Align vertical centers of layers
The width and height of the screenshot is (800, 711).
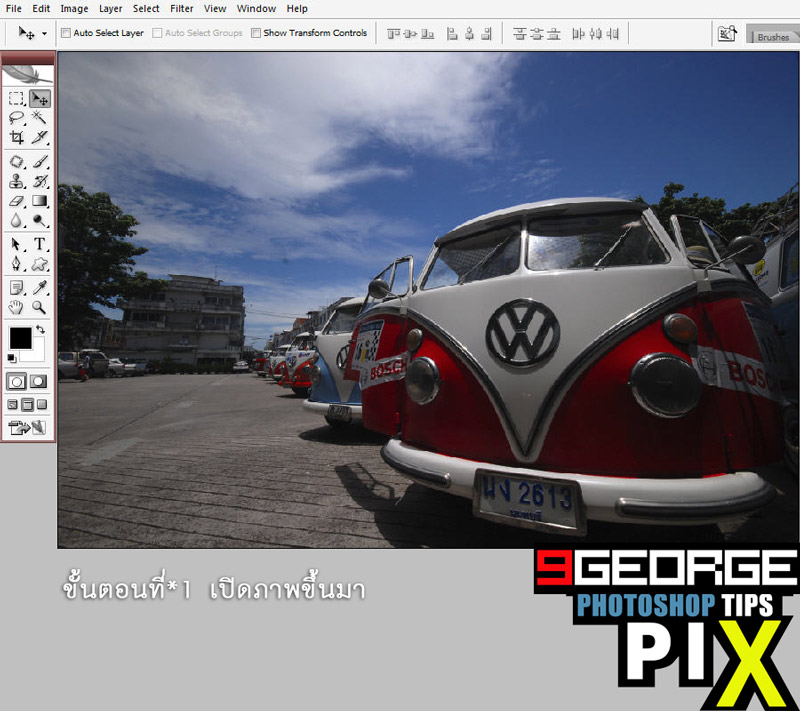click(x=410, y=34)
